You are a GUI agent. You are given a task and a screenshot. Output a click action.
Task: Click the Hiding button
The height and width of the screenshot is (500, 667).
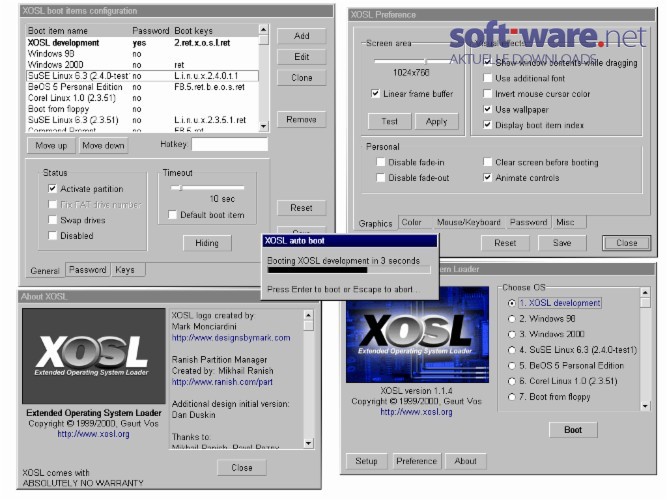(207, 243)
